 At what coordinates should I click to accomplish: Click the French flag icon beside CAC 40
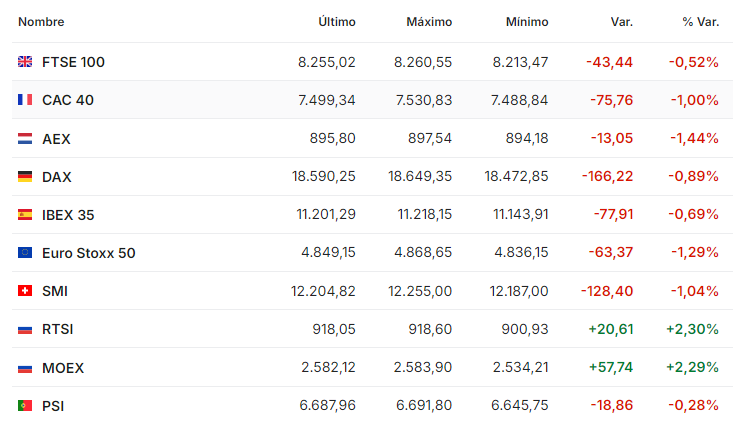(x=25, y=100)
